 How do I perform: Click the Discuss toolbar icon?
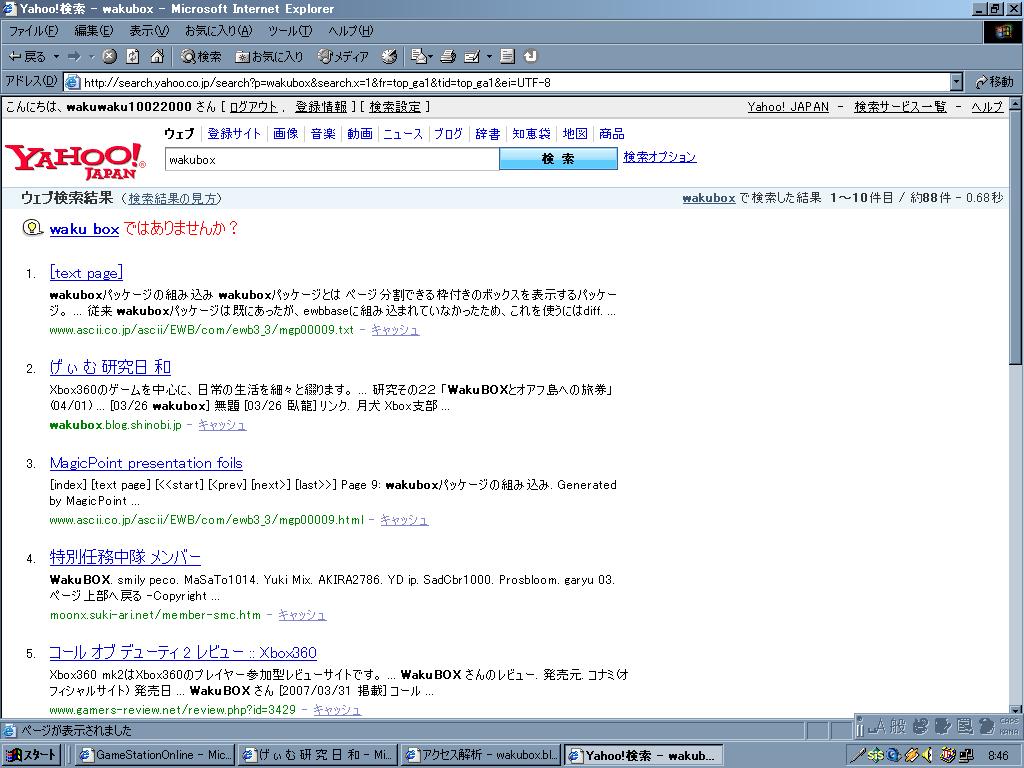[507, 57]
